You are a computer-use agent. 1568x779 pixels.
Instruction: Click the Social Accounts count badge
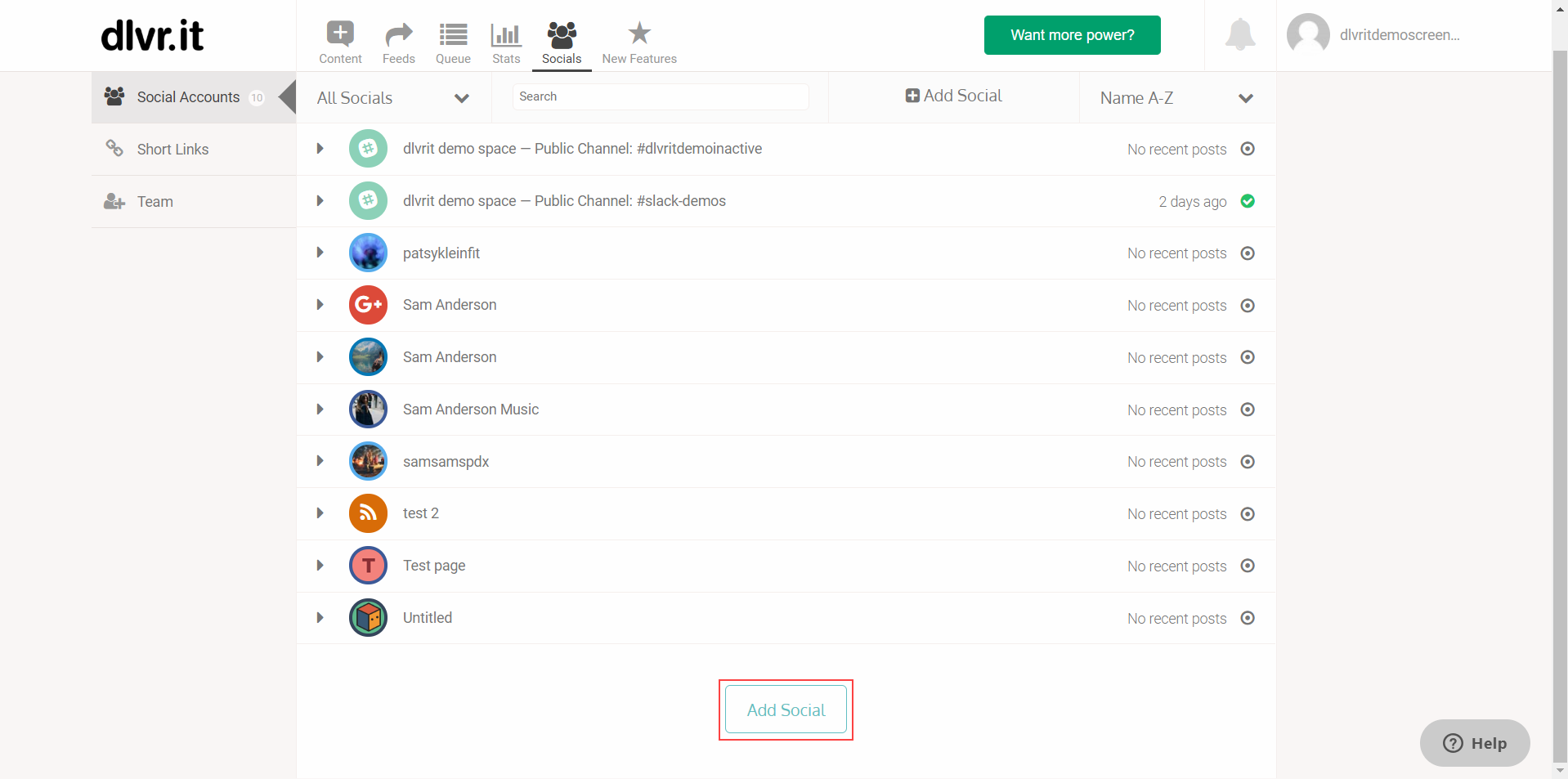point(257,98)
